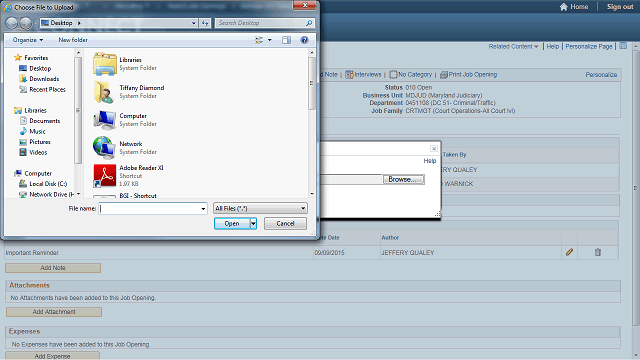Toggle the preview pane icon

click(286, 40)
